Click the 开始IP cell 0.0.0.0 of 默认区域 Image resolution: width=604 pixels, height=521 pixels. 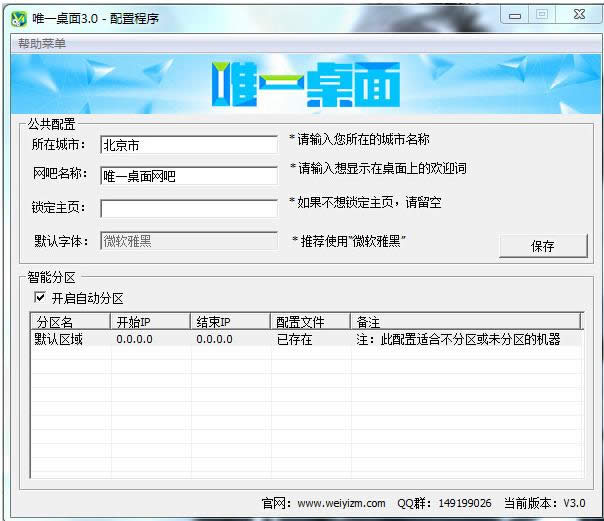[x=134, y=339]
